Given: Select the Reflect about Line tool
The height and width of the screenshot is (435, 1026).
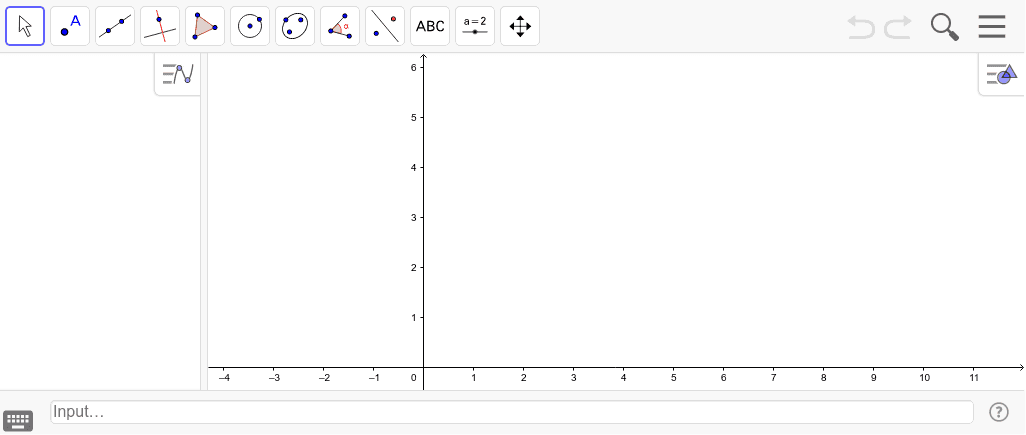Looking at the screenshot, I should point(385,26).
